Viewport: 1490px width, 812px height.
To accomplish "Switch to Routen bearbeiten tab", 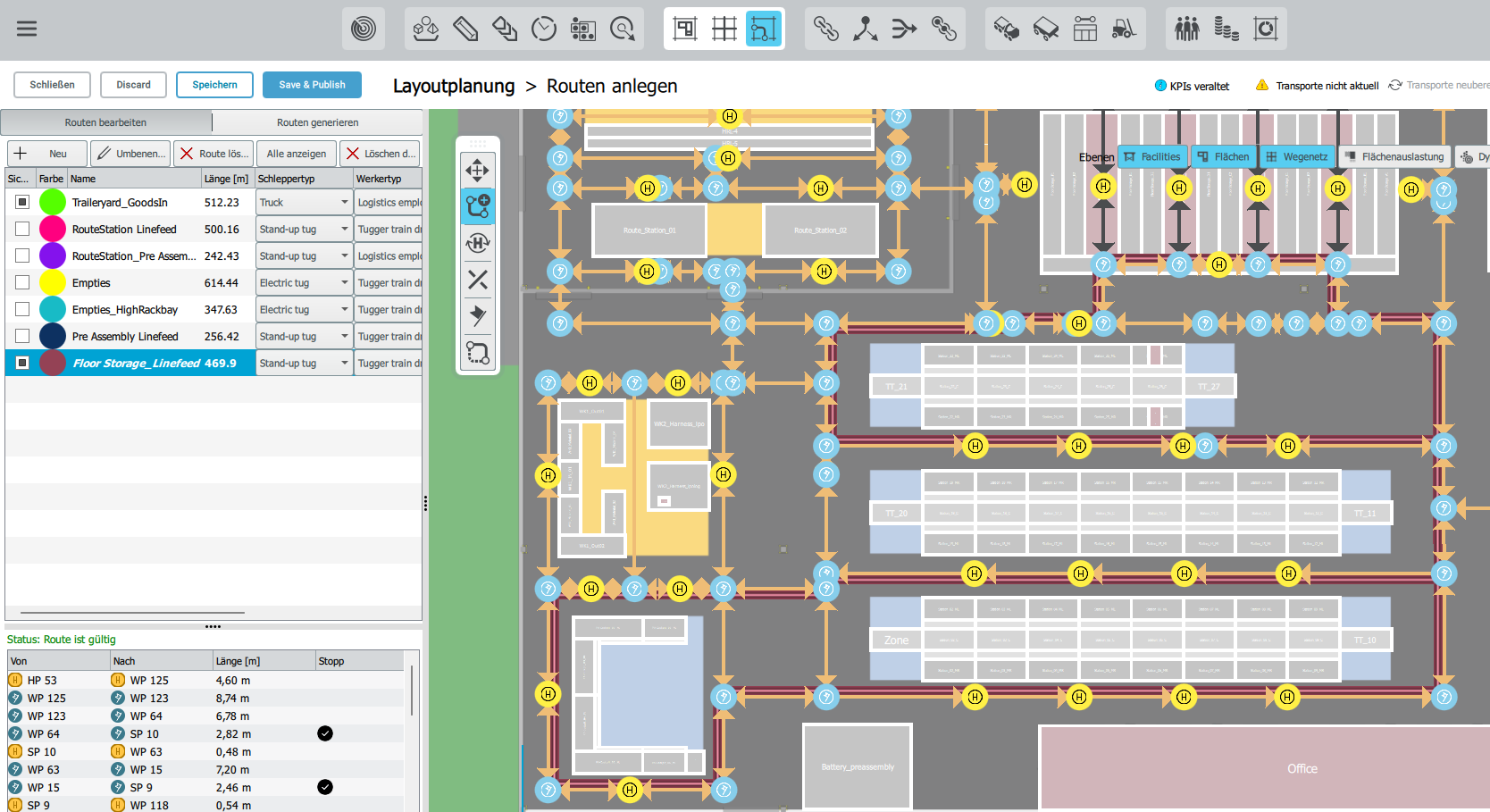I will [x=105, y=122].
